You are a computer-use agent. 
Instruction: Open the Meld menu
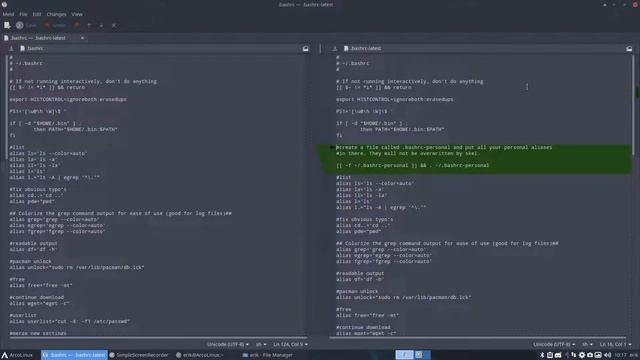tap(8, 14)
